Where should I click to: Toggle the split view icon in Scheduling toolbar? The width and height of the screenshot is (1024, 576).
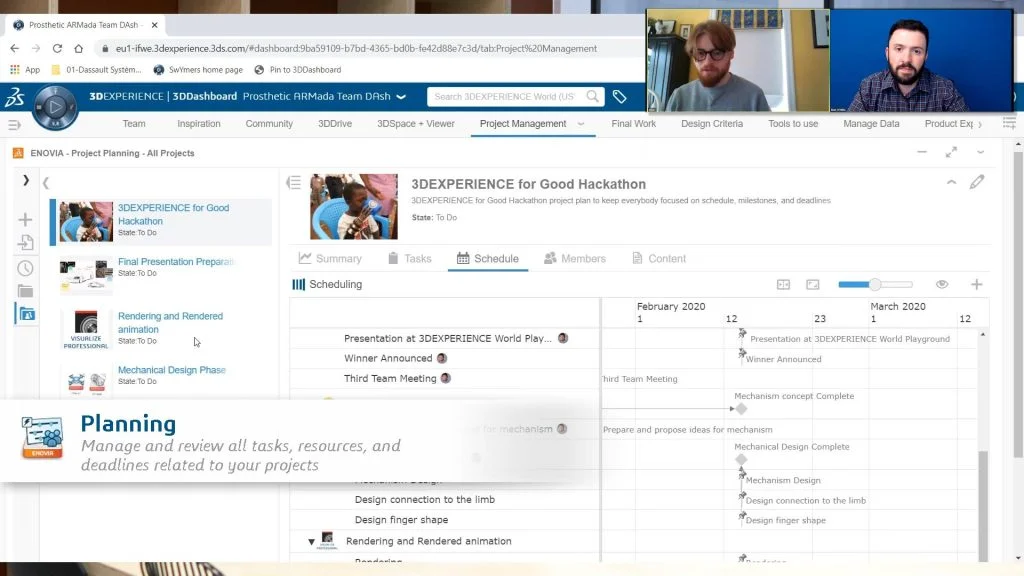784,285
